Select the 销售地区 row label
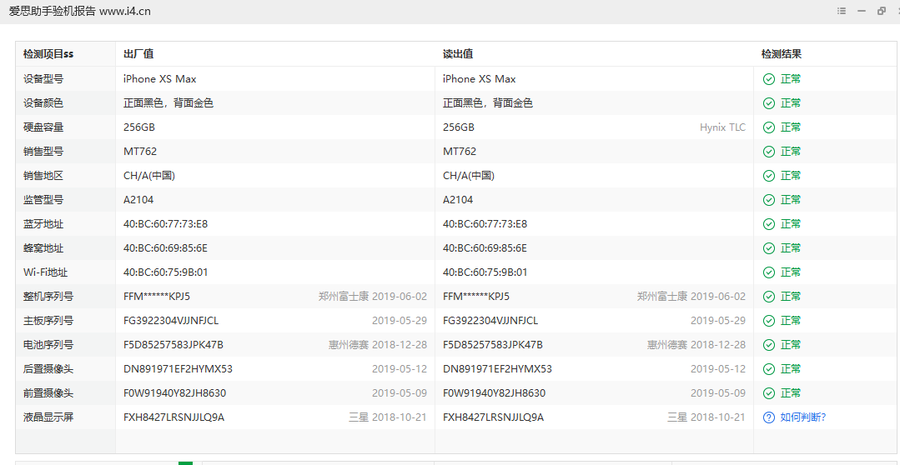 pyautogui.click(x=43, y=176)
